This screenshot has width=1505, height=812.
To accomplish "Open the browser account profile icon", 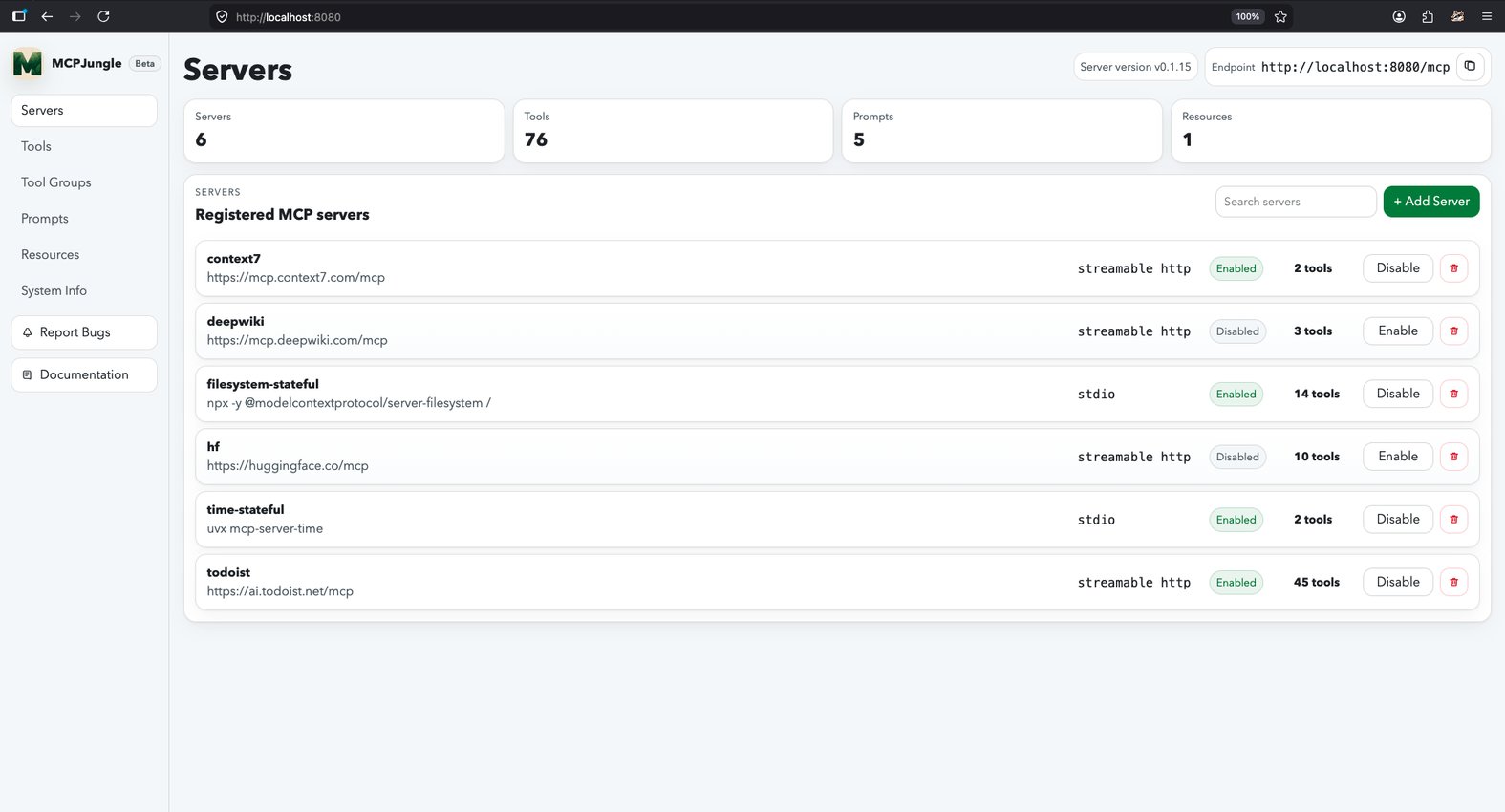I will pyautogui.click(x=1399, y=16).
